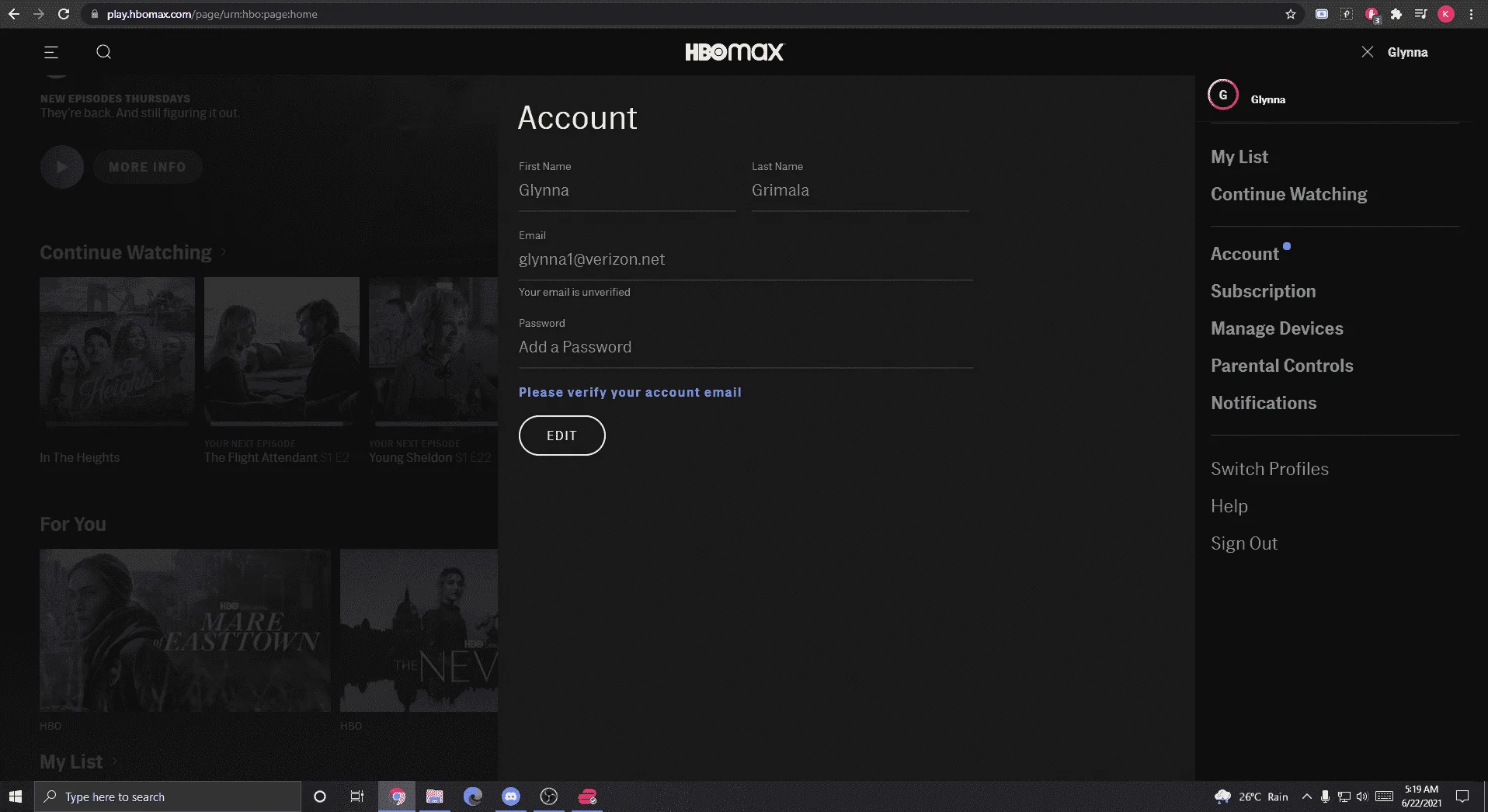The image size is (1488, 812).
Task: Select the Glynna profile avatar circle
Action: point(1223,95)
